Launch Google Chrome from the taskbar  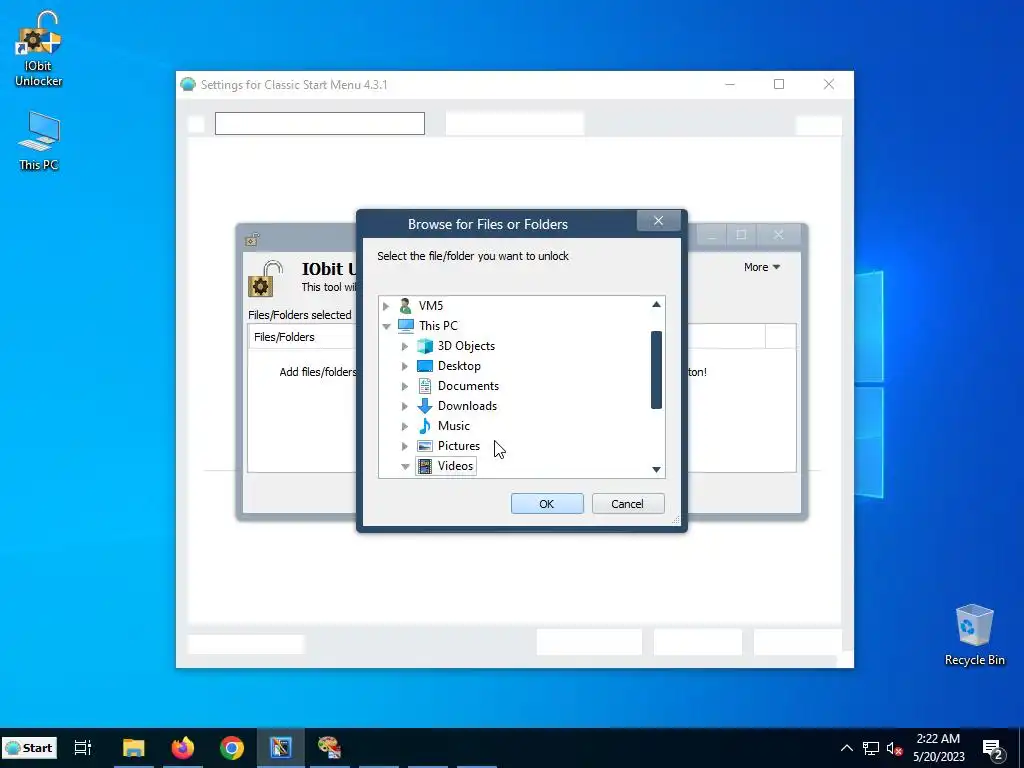click(x=232, y=748)
